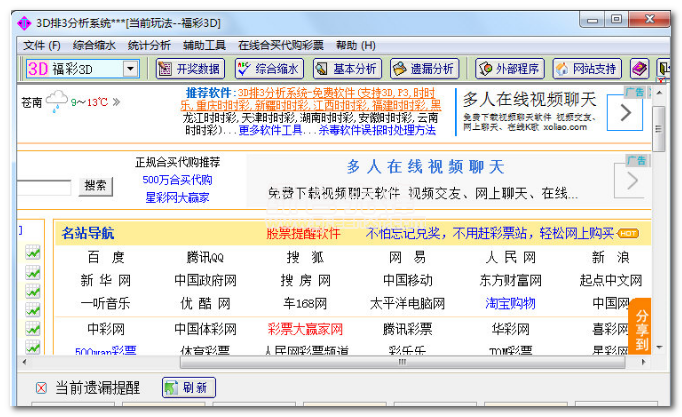Open the 腾讯QQ site link

pyautogui.click(x=205, y=257)
